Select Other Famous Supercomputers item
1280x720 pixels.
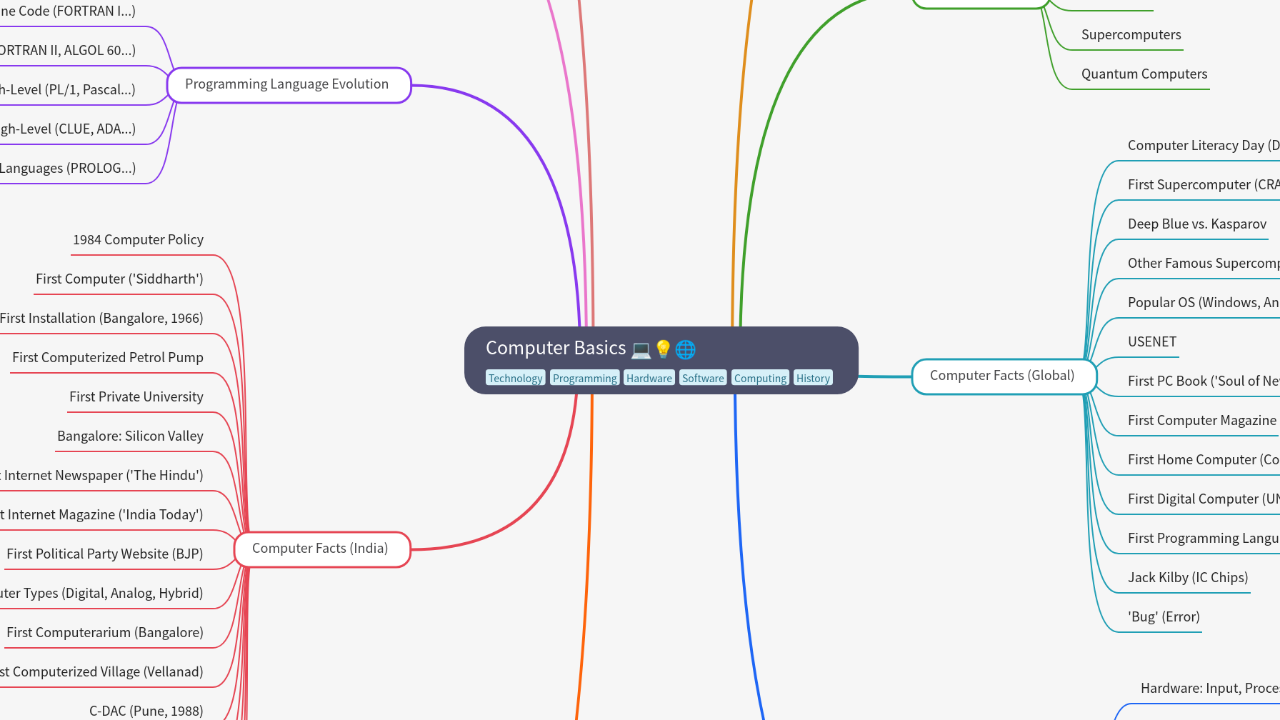(1203, 264)
